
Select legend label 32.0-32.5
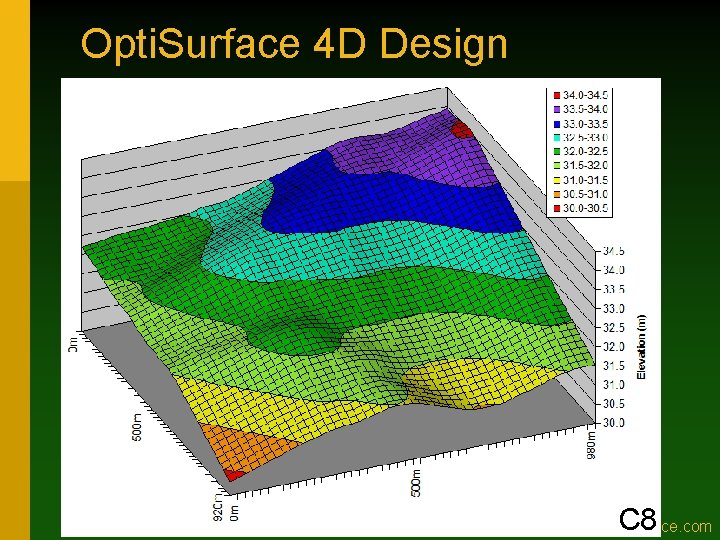click(x=585, y=151)
